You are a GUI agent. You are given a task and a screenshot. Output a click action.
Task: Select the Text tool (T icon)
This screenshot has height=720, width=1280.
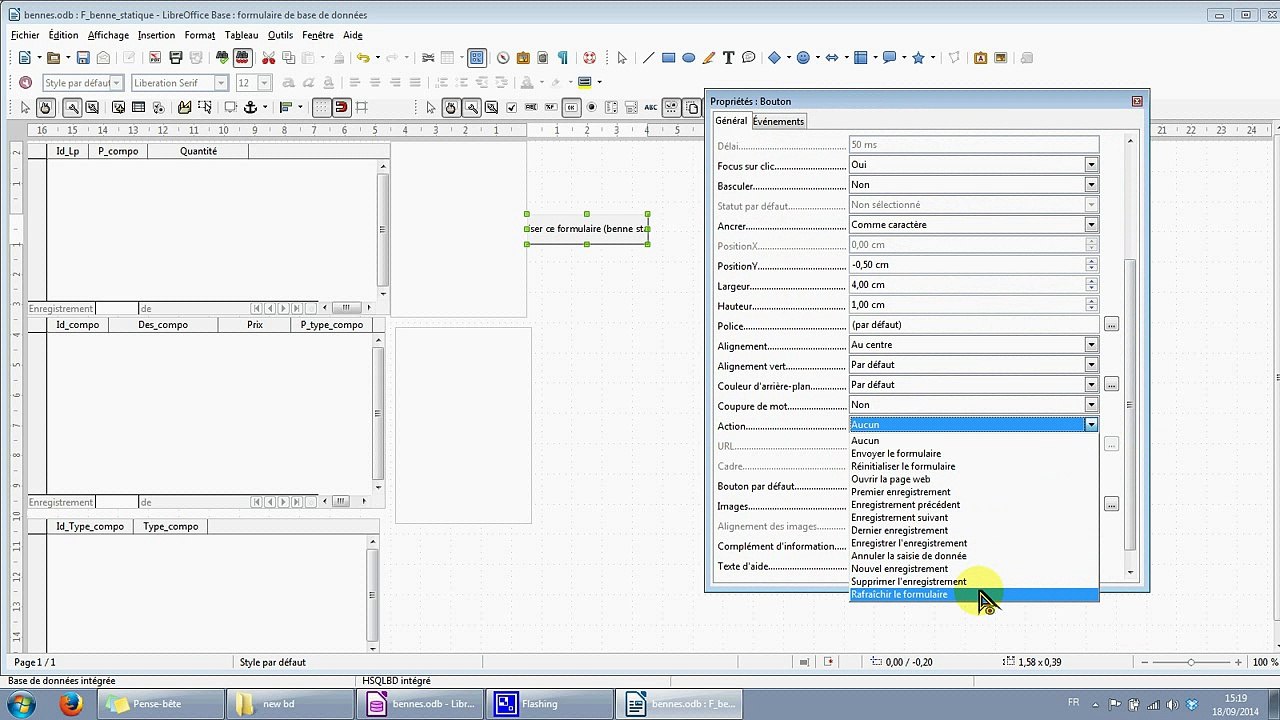728,58
